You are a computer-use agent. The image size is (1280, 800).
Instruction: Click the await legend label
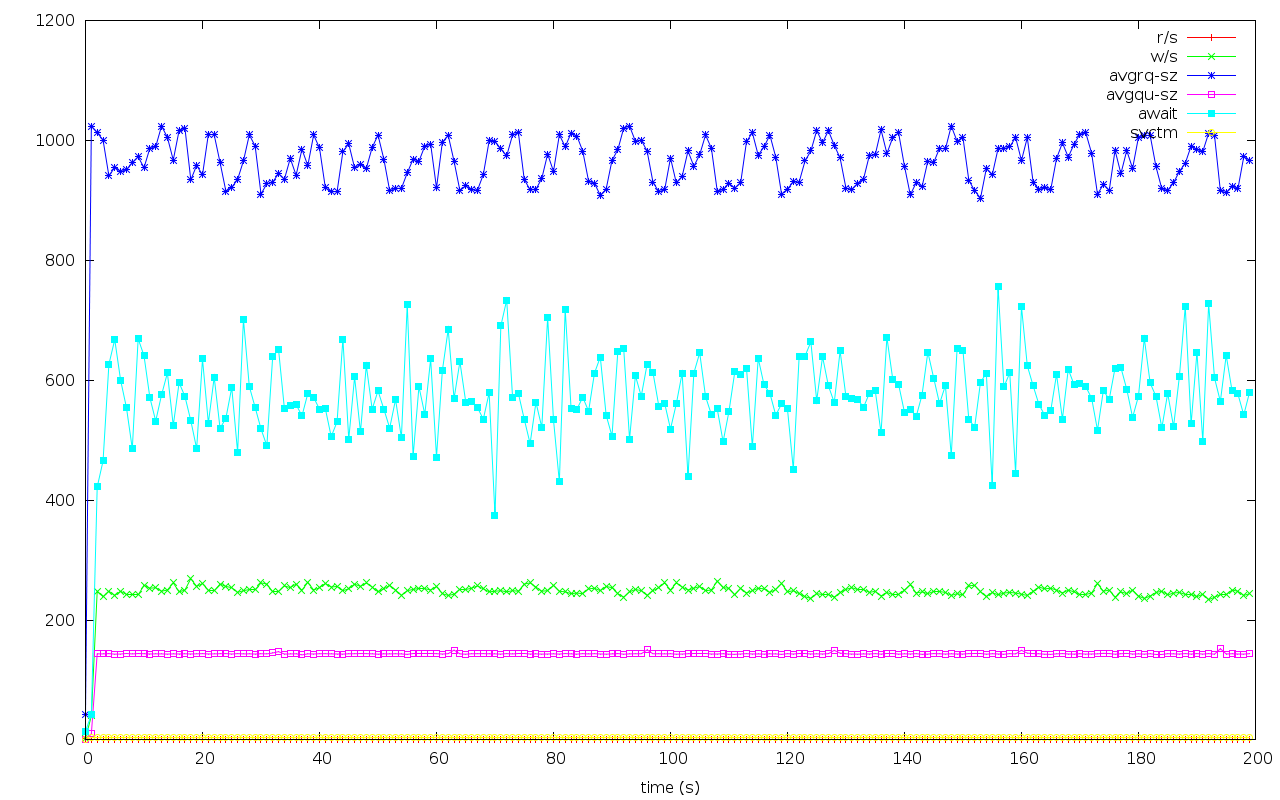[x=1158, y=113]
